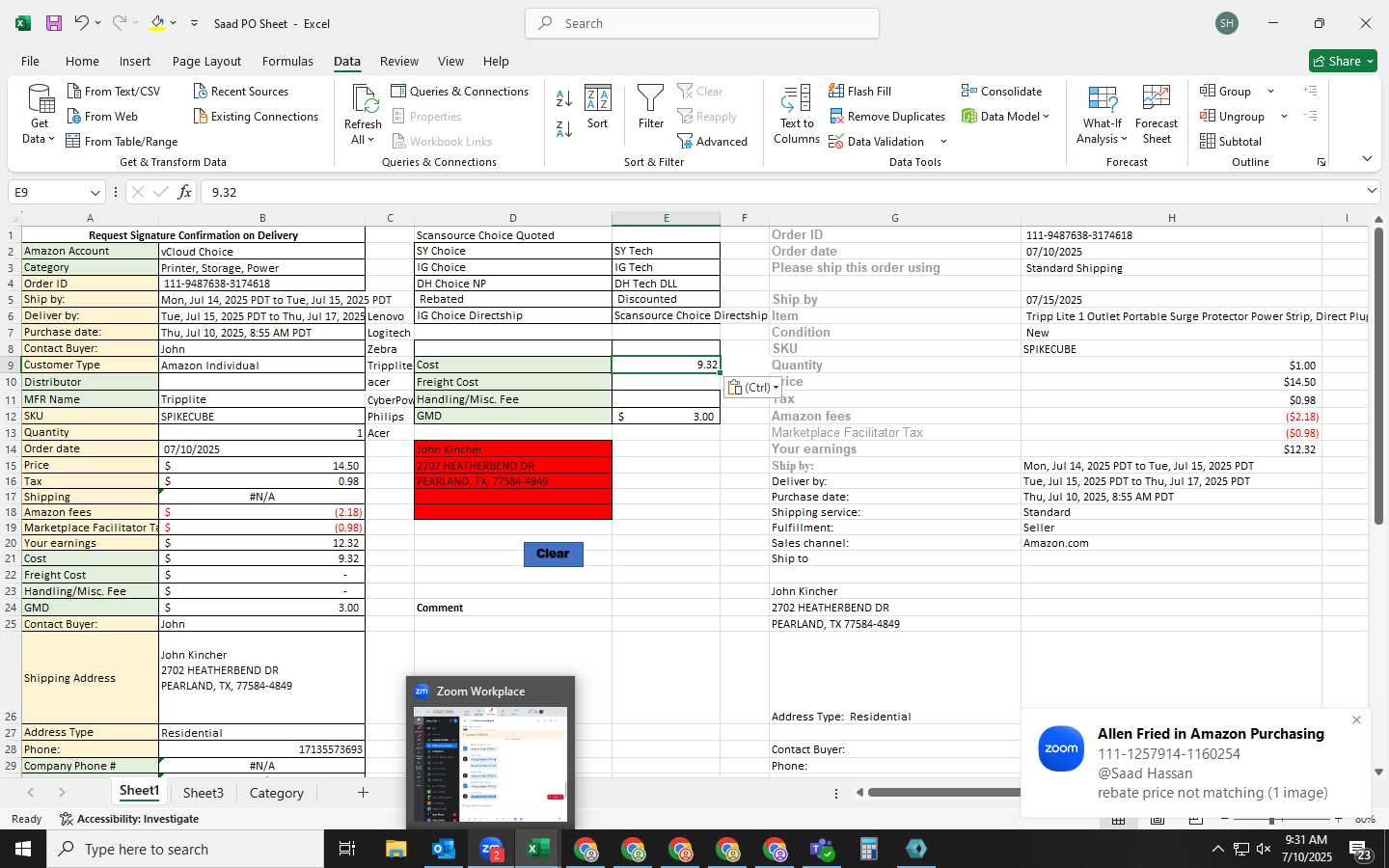1389x868 pixels.
Task: Sort Z to A descending
Action: (564, 128)
